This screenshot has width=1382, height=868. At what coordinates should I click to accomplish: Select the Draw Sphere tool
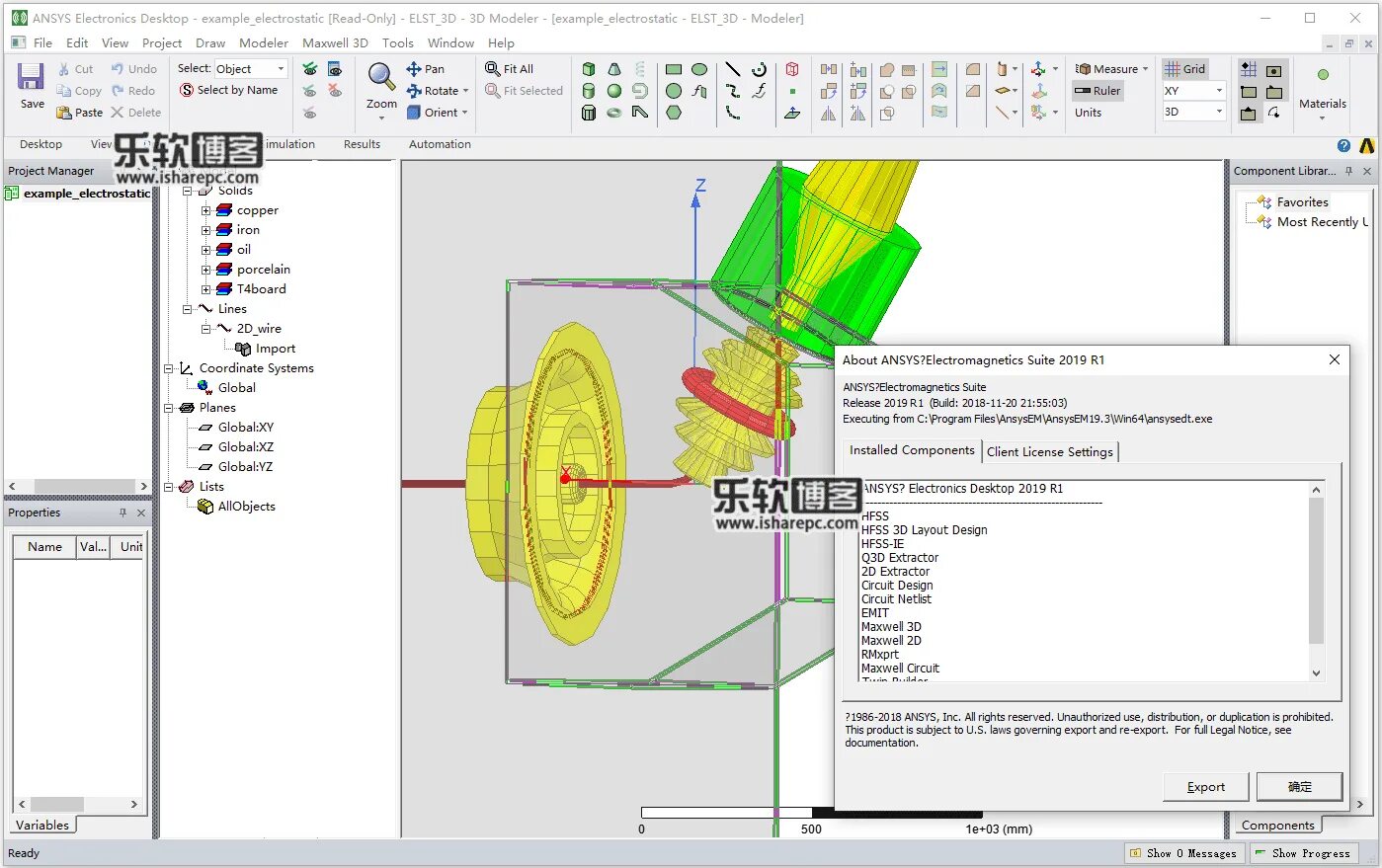click(614, 91)
